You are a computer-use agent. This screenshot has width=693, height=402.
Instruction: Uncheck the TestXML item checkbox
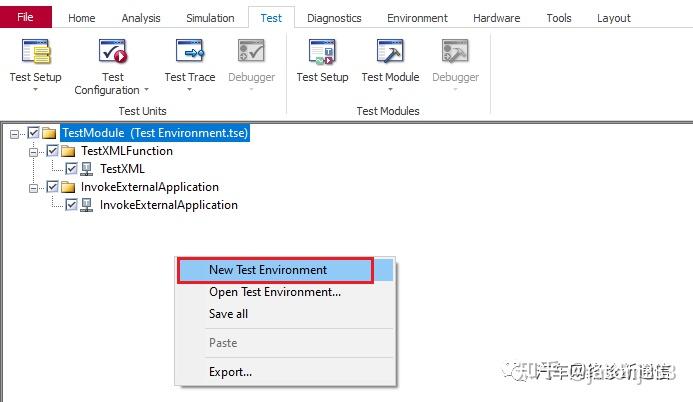click(71, 169)
